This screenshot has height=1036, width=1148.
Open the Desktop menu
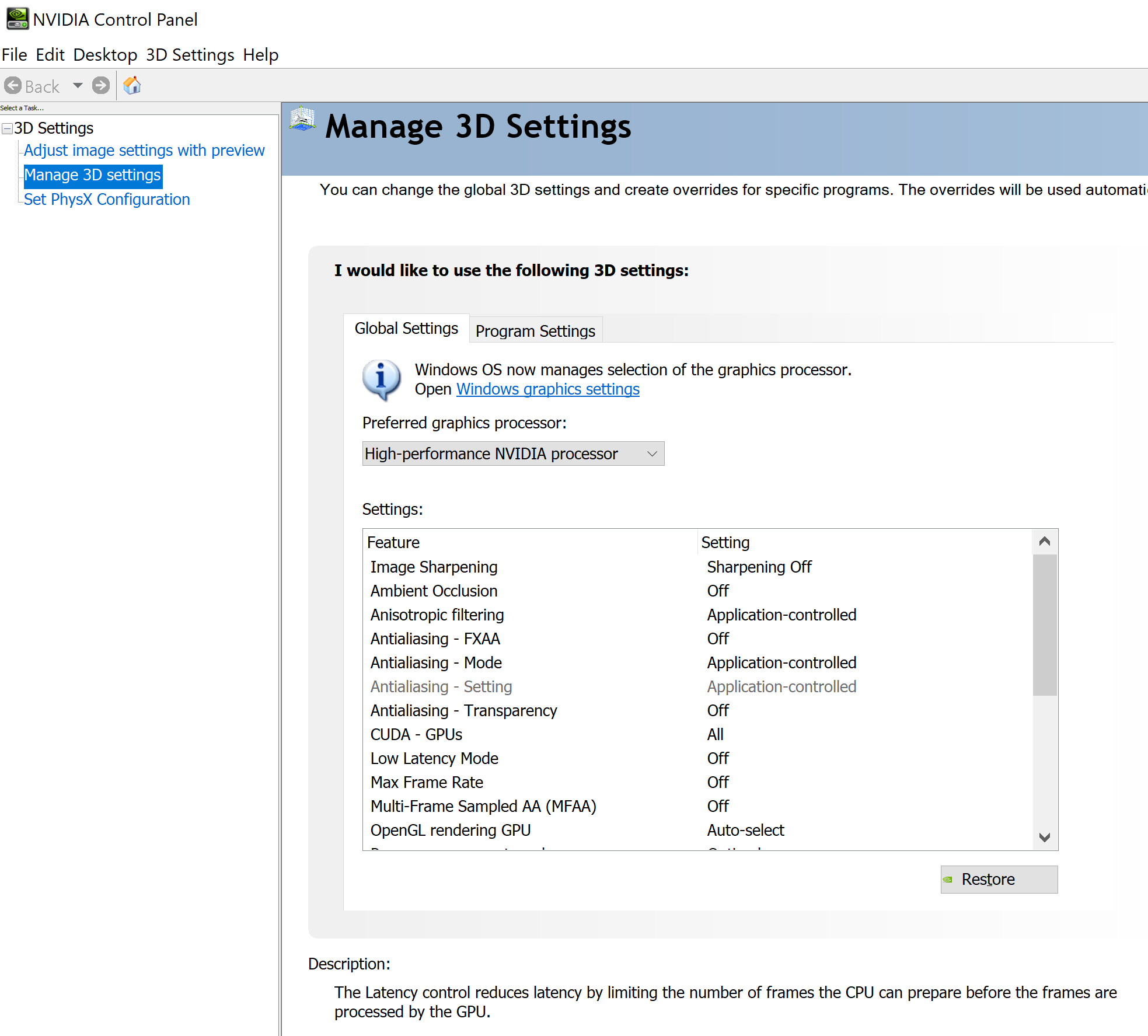105,55
